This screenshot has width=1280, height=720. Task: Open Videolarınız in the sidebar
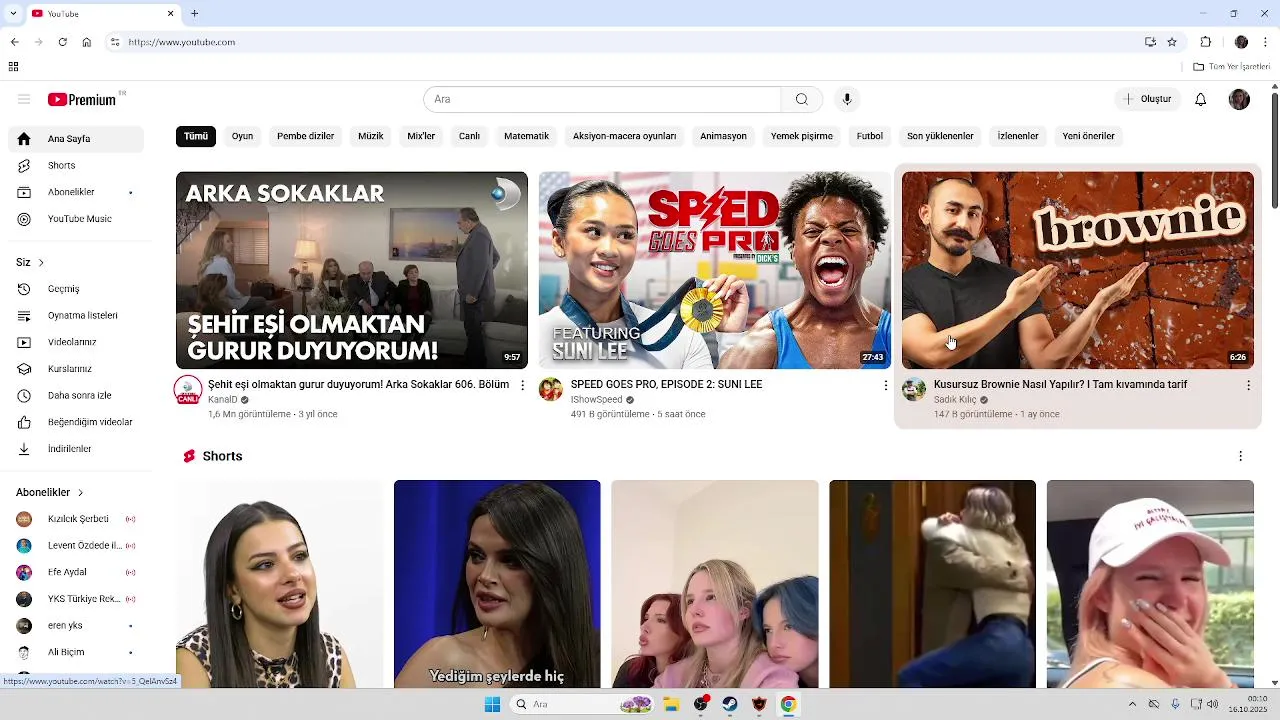click(76, 342)
